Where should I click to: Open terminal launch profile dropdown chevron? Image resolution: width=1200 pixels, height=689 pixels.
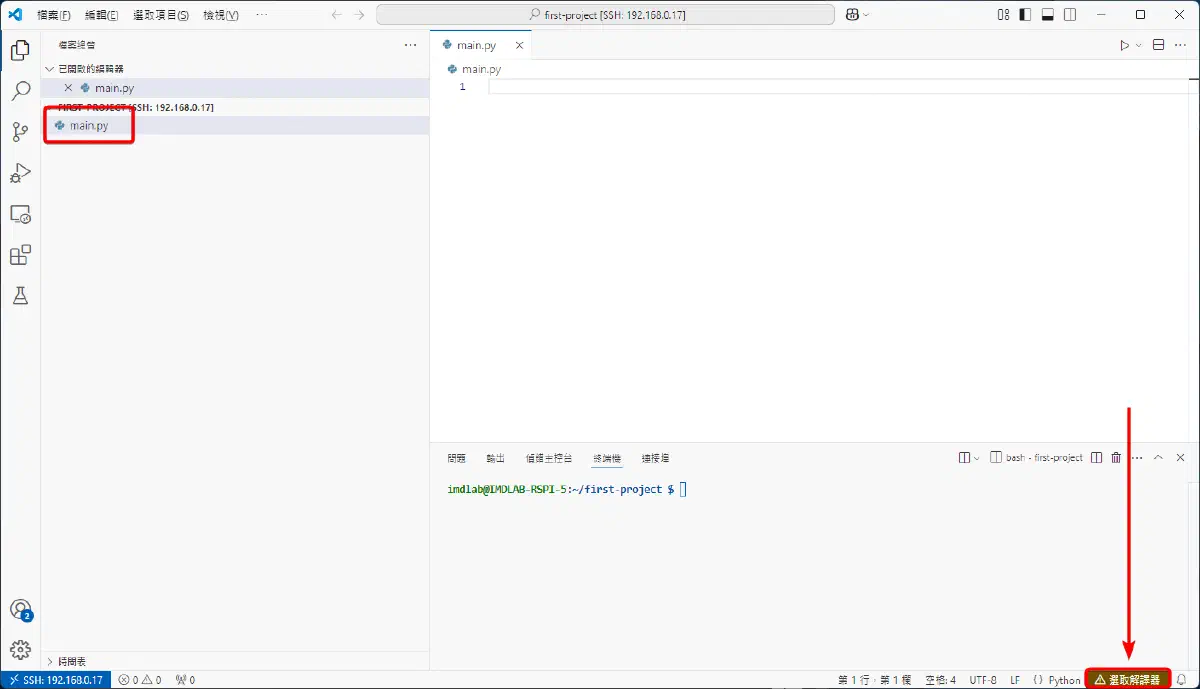(x=977, y=457)
